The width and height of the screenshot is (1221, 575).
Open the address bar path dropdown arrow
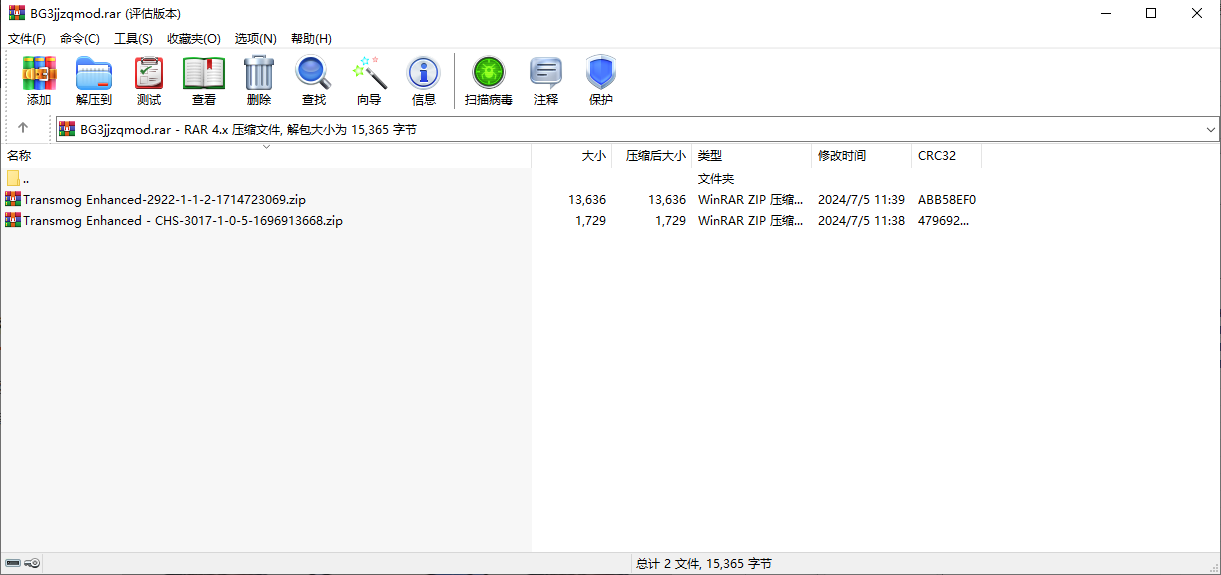(x=1211, y=130)
